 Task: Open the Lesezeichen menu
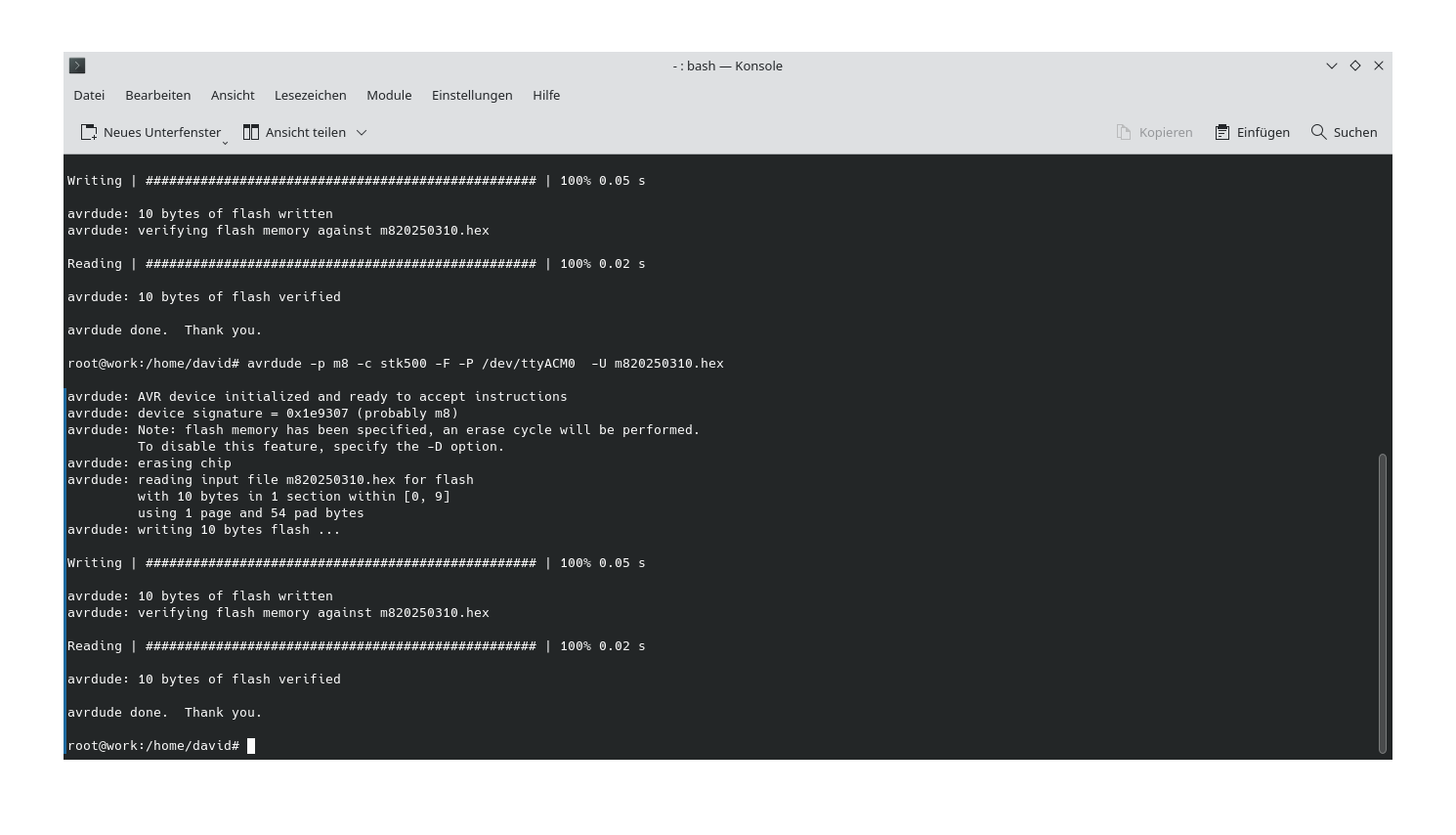[x=310, y=95]
